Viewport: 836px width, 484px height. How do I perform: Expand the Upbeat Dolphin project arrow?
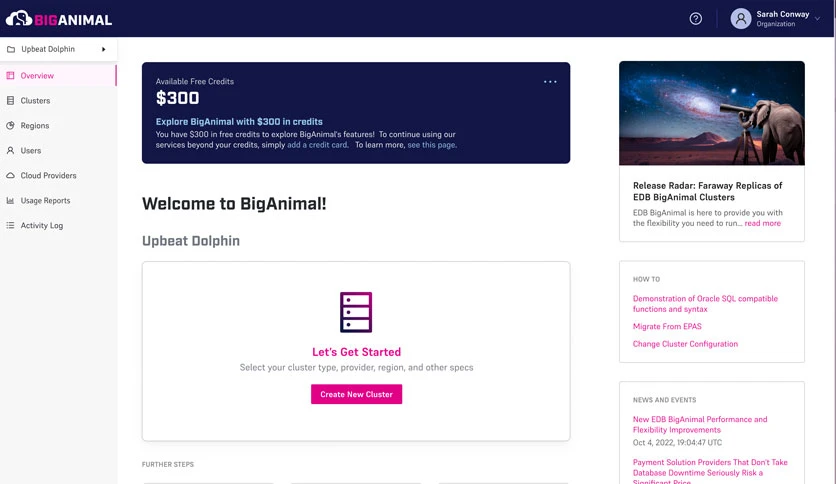tap(103, 49)
